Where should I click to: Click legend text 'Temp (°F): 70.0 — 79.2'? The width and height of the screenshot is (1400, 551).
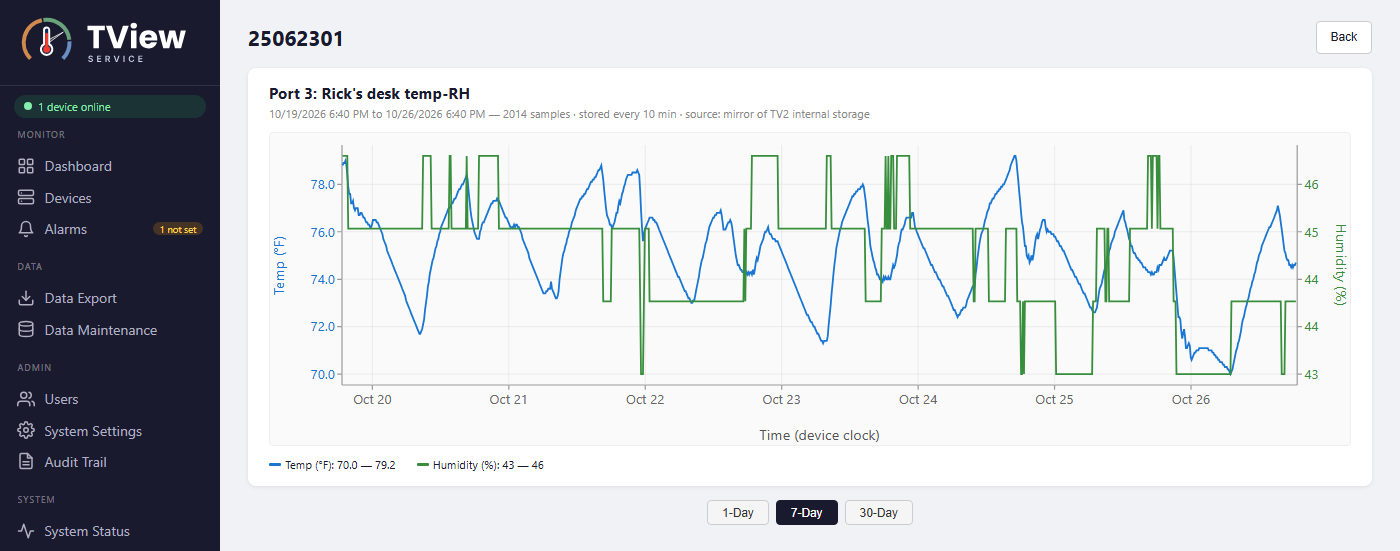(340, 465)
